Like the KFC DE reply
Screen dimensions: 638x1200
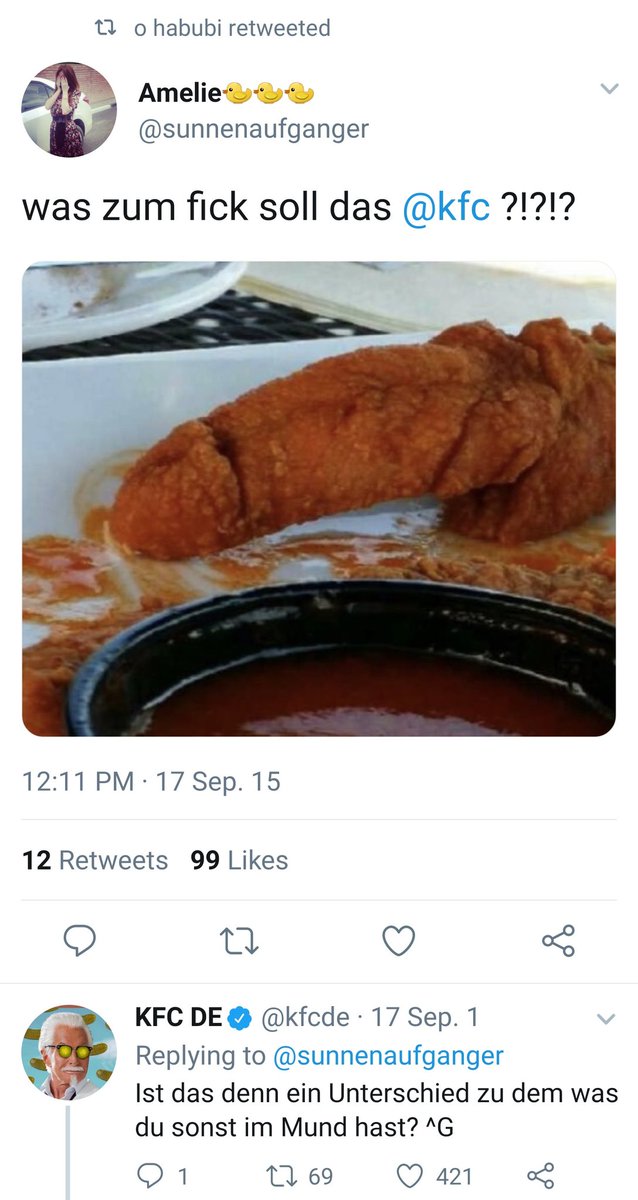pyautogui.click(x=410, y=1175)
